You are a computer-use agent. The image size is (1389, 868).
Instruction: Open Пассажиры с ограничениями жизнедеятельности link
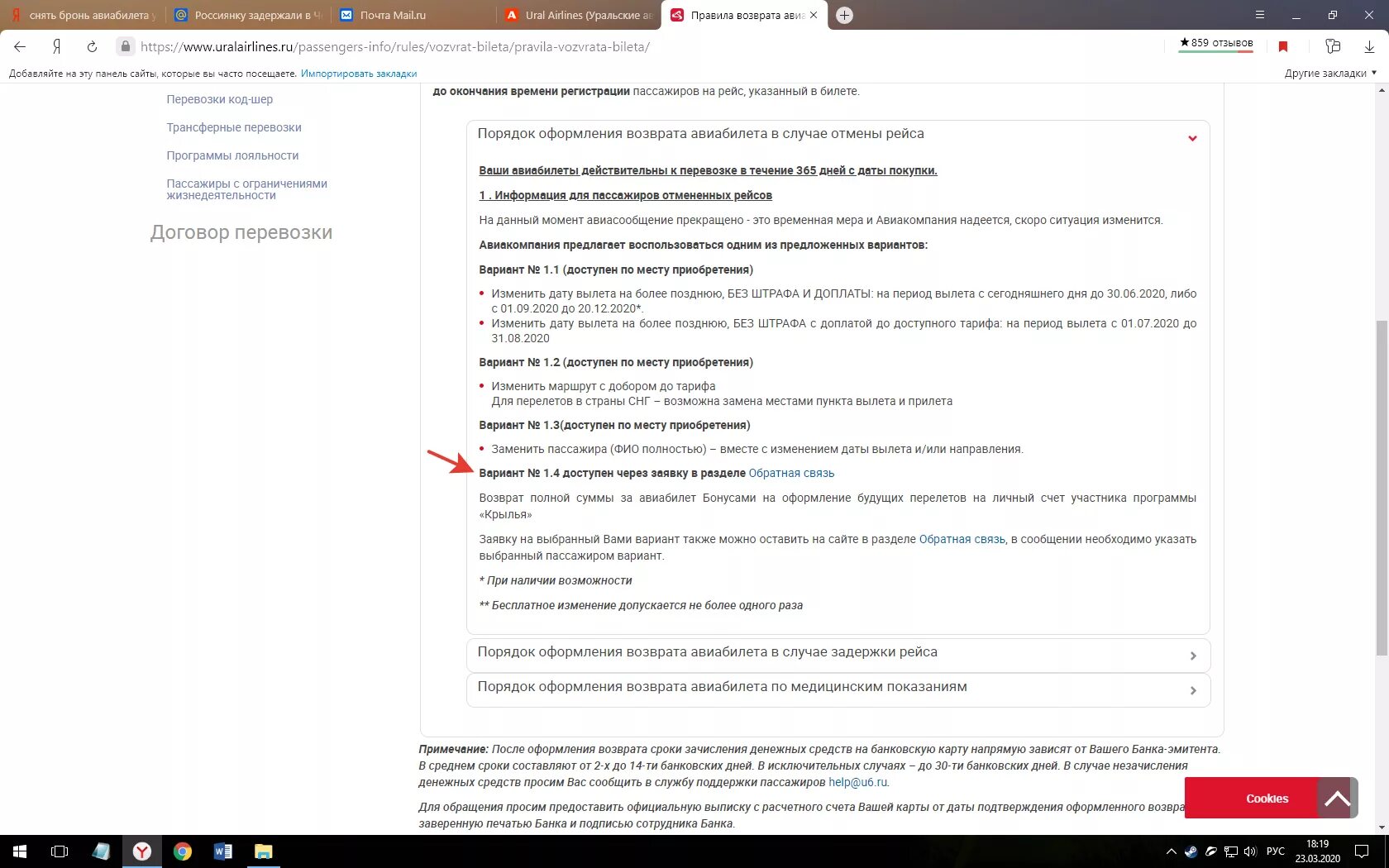tap(246, 189)
